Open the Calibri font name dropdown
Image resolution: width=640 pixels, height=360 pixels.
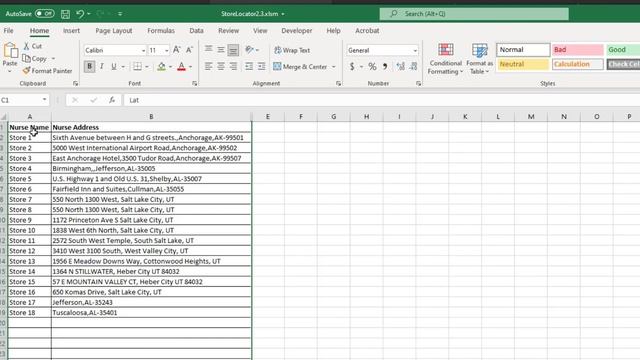point(143,50)
